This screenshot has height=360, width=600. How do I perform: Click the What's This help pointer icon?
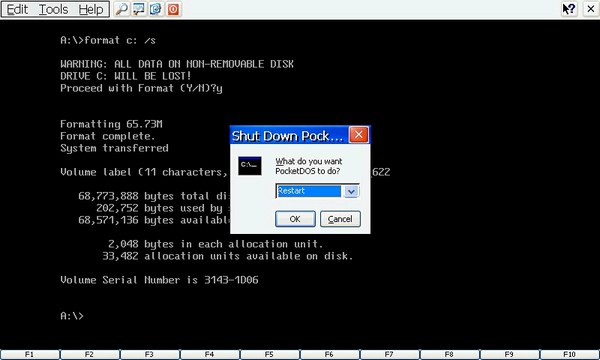[x=569, y=9]
